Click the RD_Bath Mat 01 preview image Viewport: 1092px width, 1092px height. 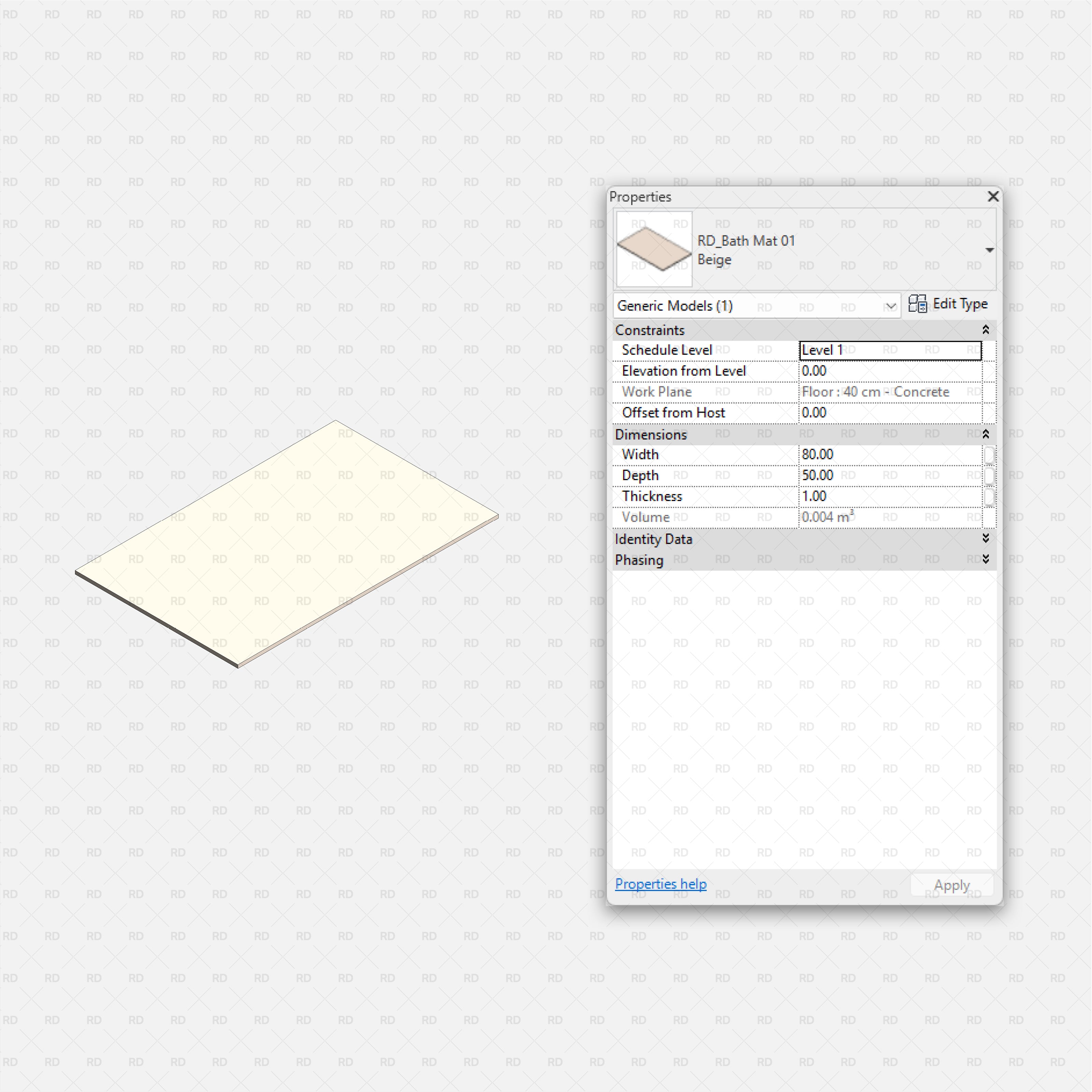[x=653, y=249]
